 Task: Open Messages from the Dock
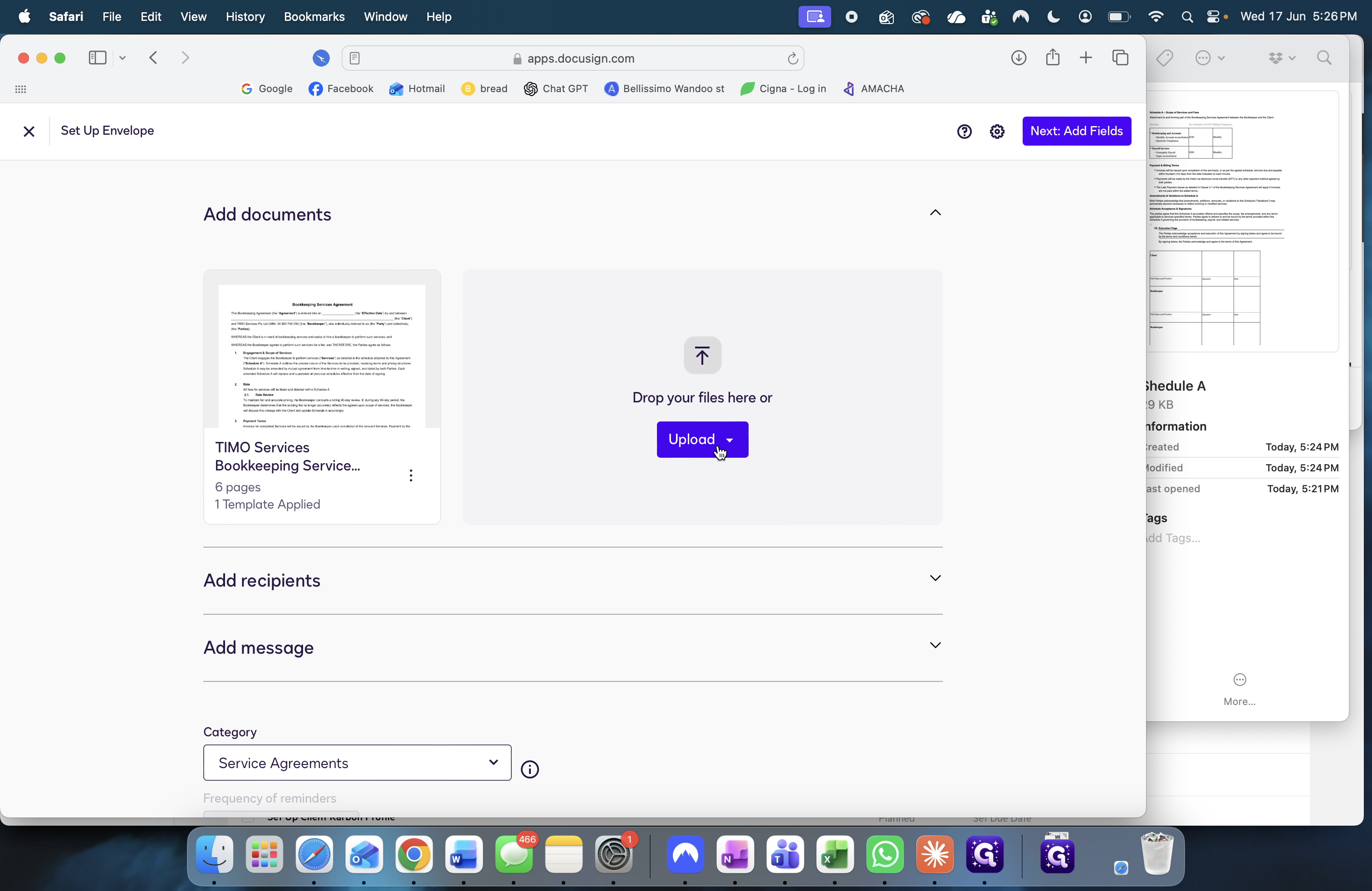514,854
